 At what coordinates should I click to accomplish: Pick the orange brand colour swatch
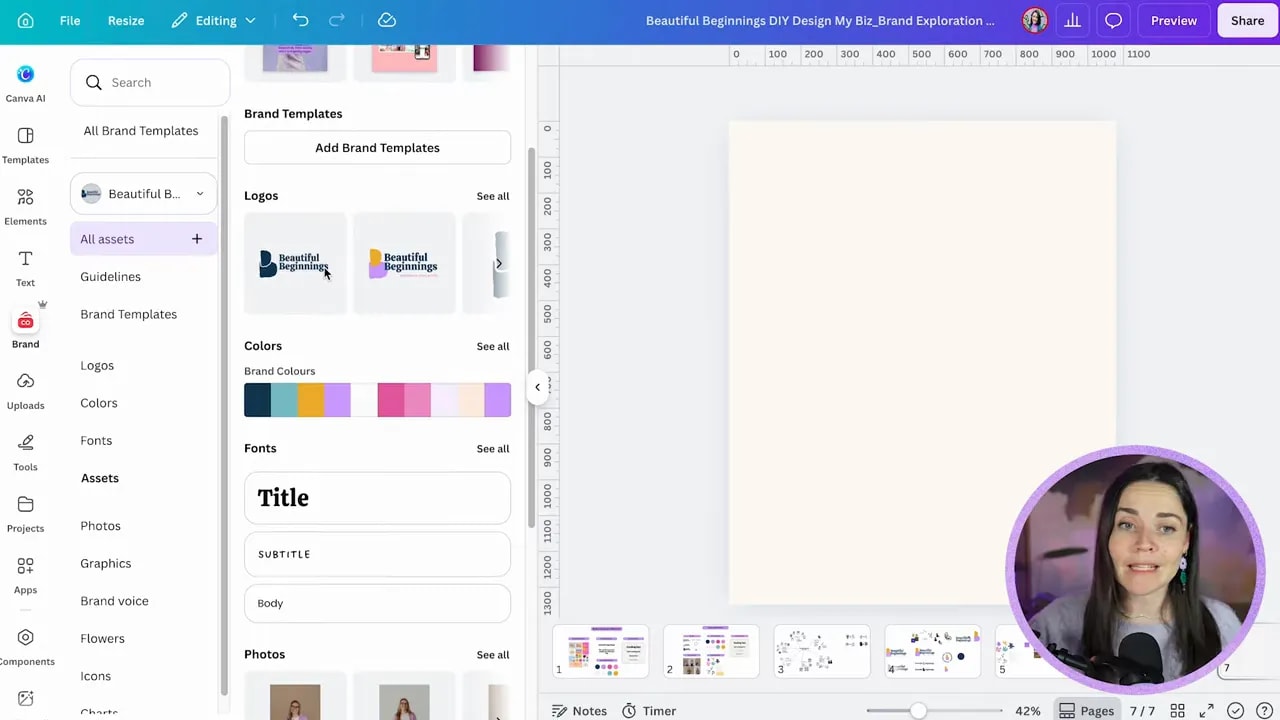311,400
